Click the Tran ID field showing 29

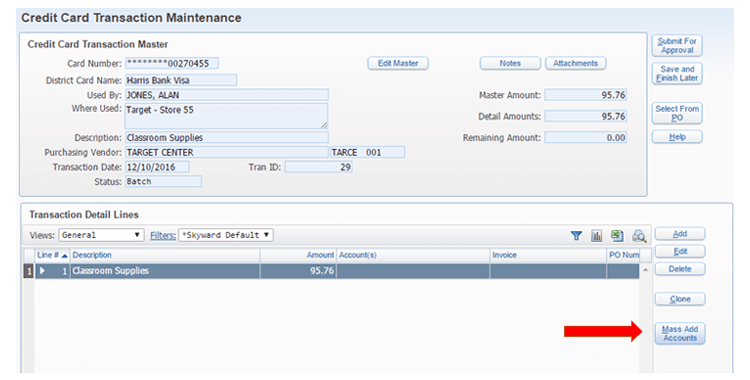[x=319, y=167]
